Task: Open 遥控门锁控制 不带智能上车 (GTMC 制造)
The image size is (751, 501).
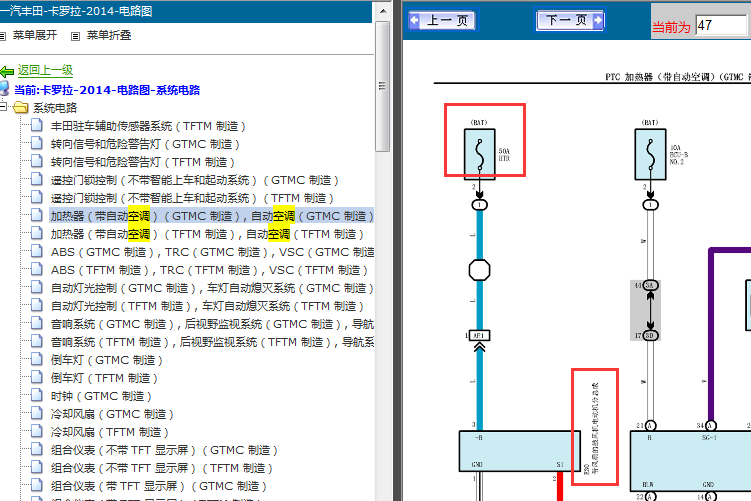Action: (x=194, y=180)
